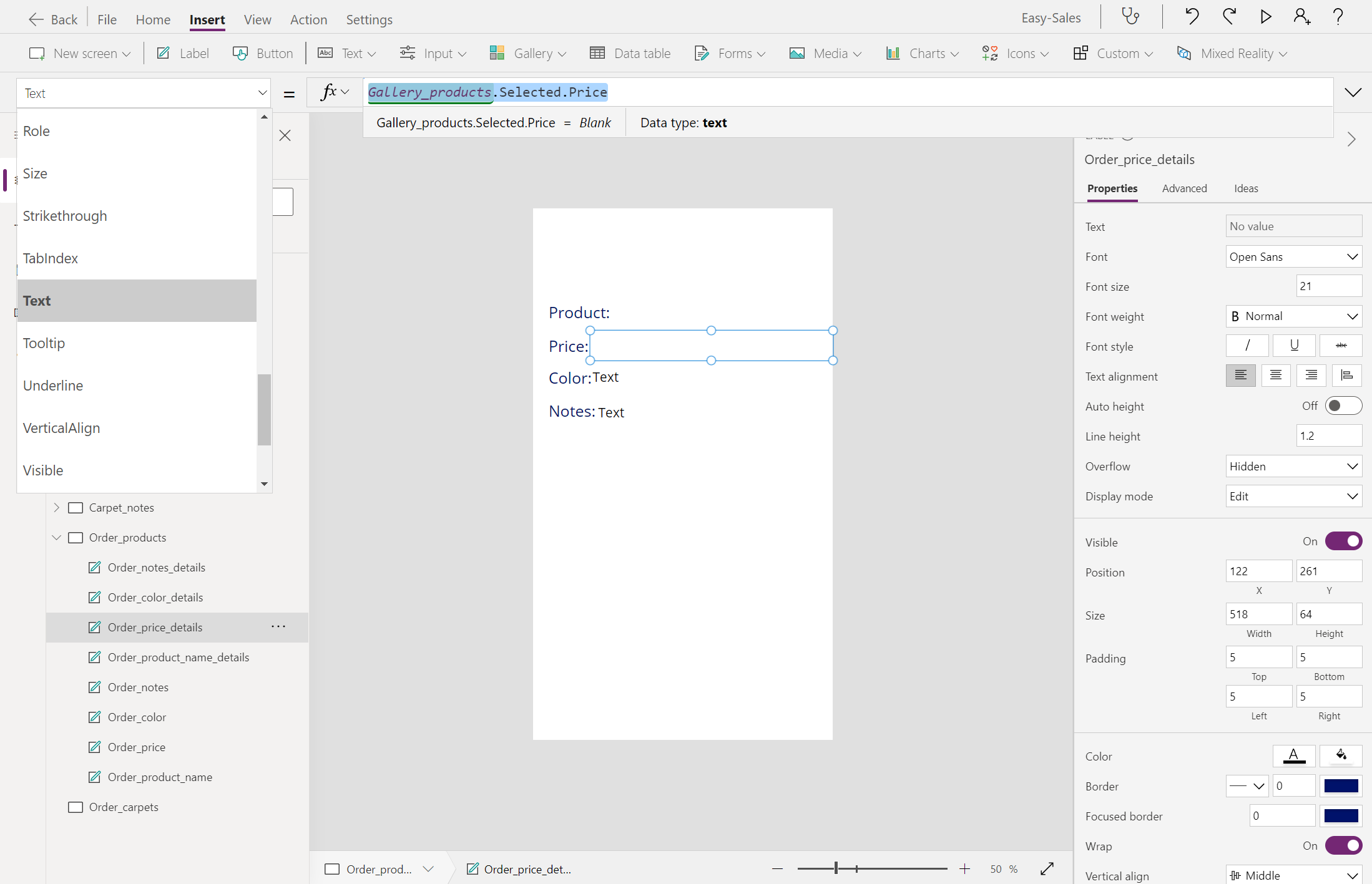This screenshot has width=1372, height=884.
Task: Align text right
Action: [x=1311, y=376]
